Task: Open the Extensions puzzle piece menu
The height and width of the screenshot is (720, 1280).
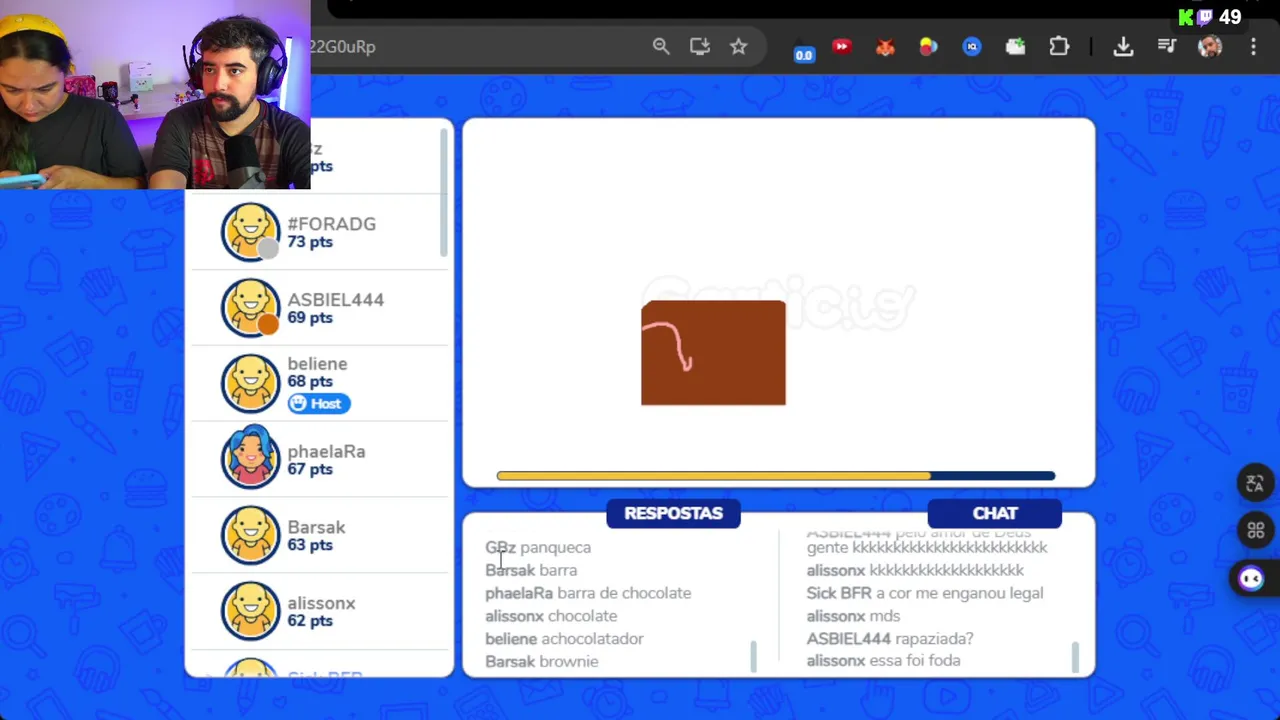Action: (1059, 46)
